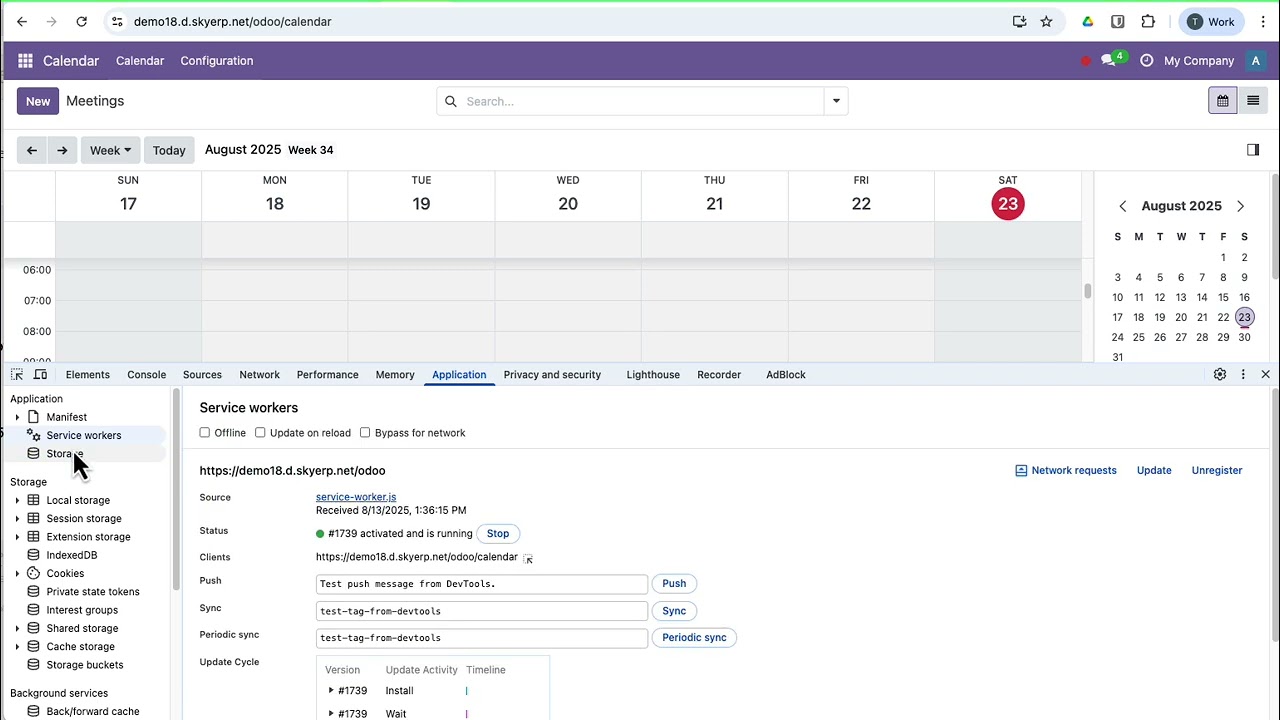Toggle the calendar side panel icon
This screenshot has height=720, width=1280.
[x=1253, y=150]
